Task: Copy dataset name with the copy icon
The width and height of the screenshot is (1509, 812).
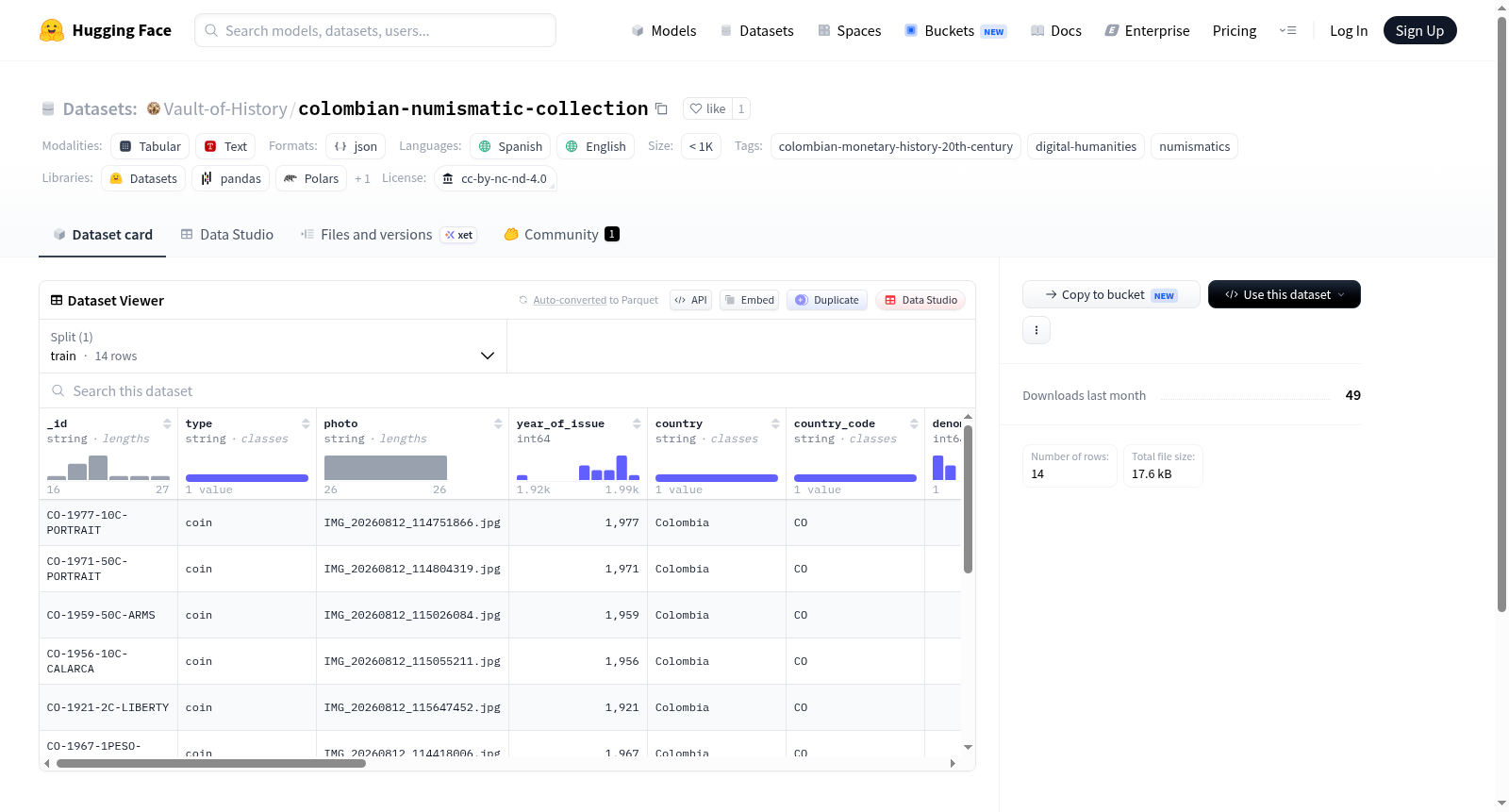Action: click(661, 108)
